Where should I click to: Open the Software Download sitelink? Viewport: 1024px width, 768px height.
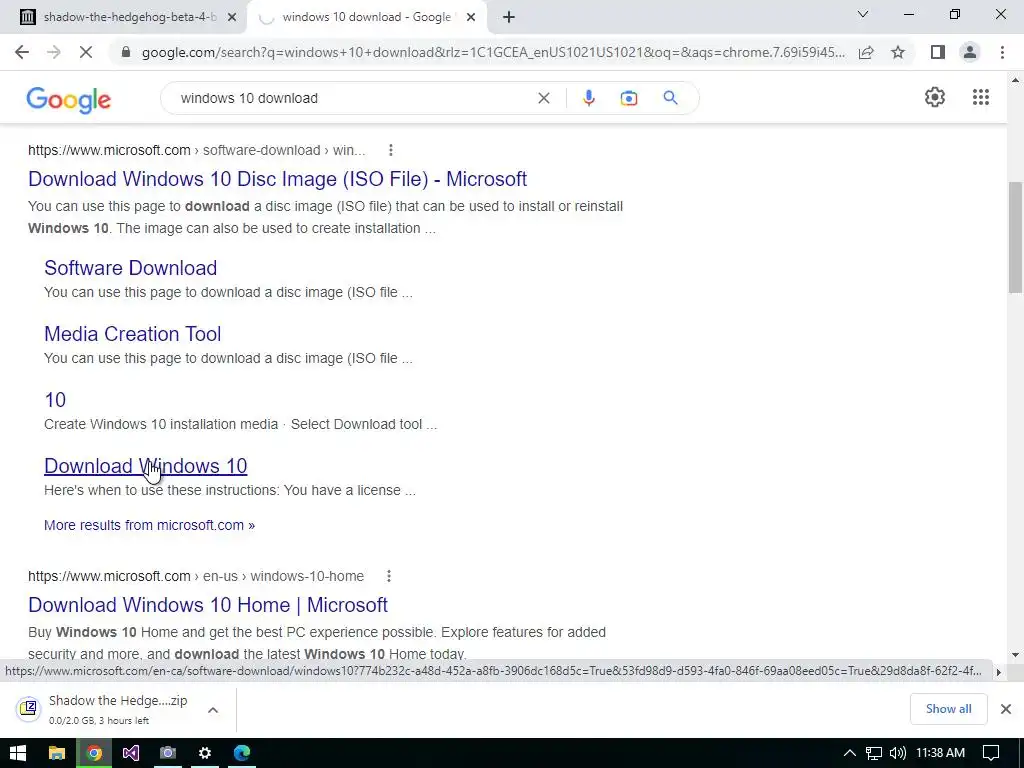click(x=131, y=268)
